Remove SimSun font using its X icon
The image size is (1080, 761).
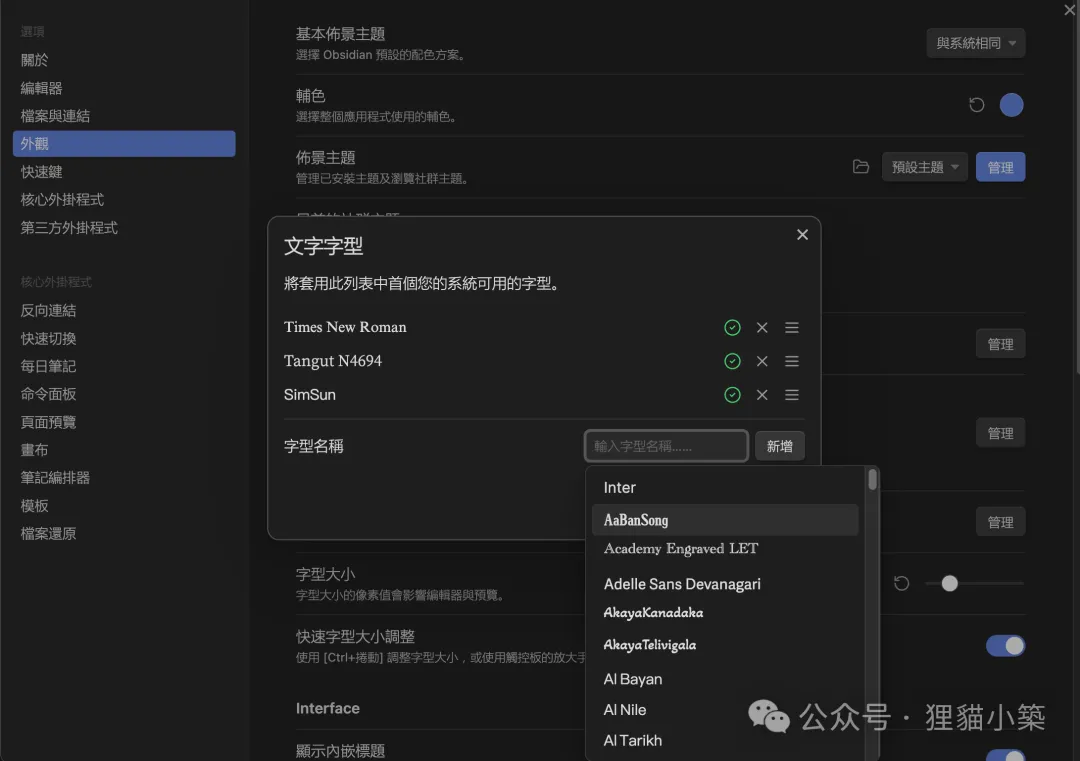click(x=762, y=395)
